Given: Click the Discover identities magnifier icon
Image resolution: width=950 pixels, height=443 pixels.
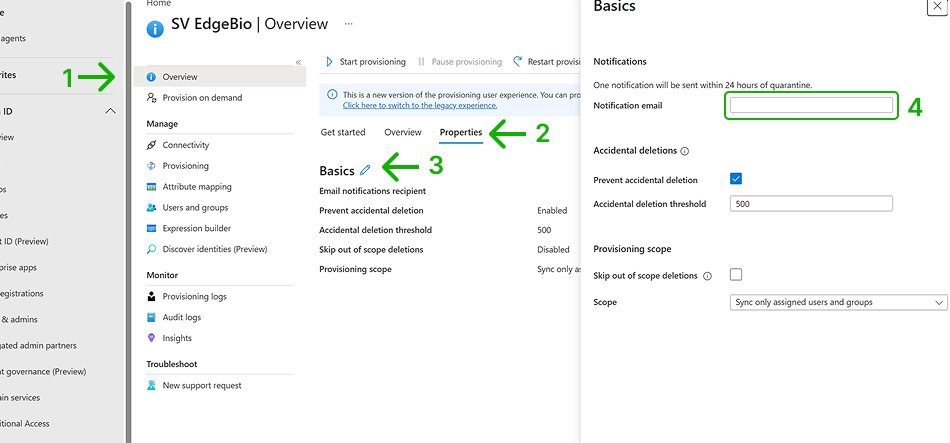Looking at the screenshot, I should click(151, 249).
